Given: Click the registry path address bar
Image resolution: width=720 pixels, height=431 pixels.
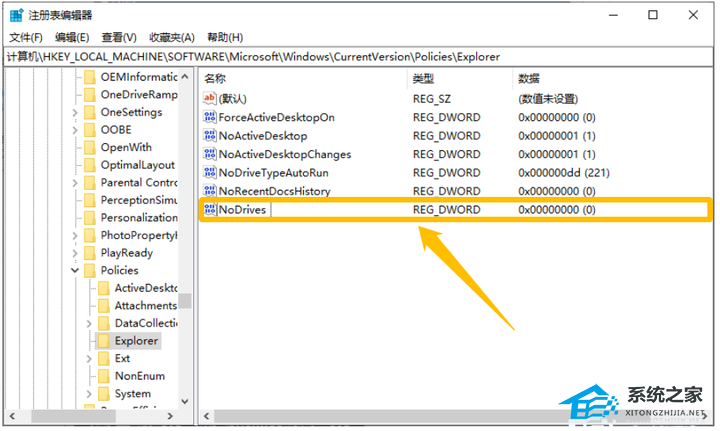Looking at the screenshot, I should [x=358, y=57].
